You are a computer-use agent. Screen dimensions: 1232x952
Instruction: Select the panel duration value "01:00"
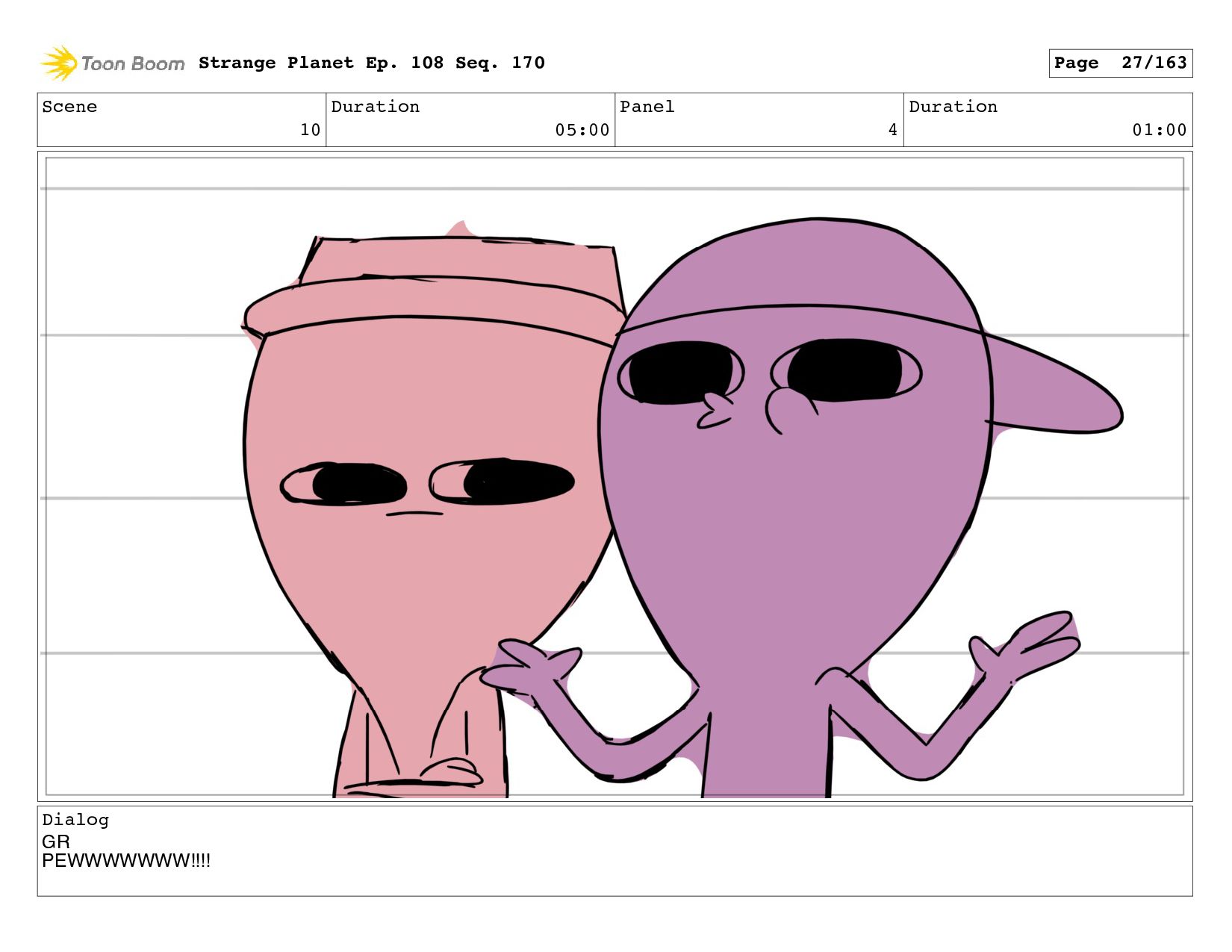pos(1160,130)
